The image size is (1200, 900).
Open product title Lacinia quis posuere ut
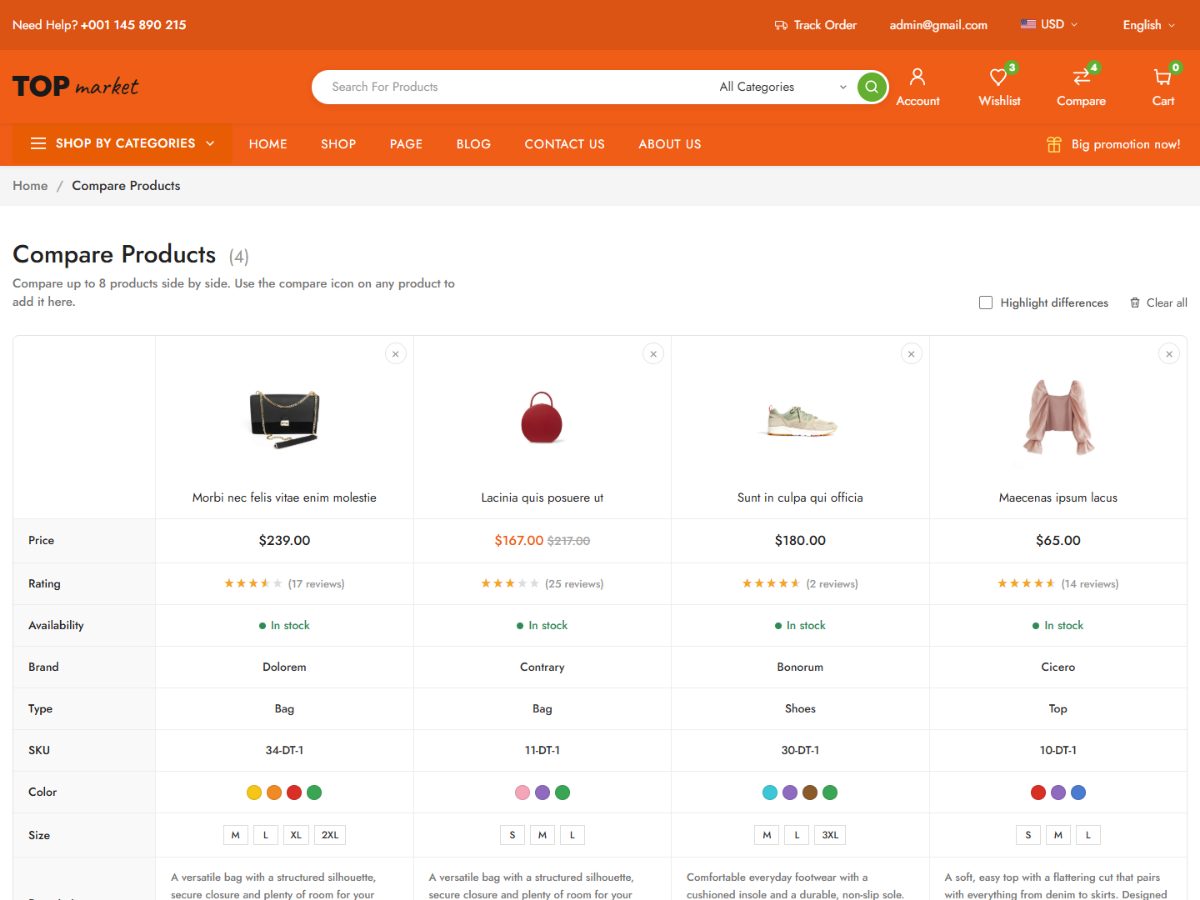(x=542, y=498)
